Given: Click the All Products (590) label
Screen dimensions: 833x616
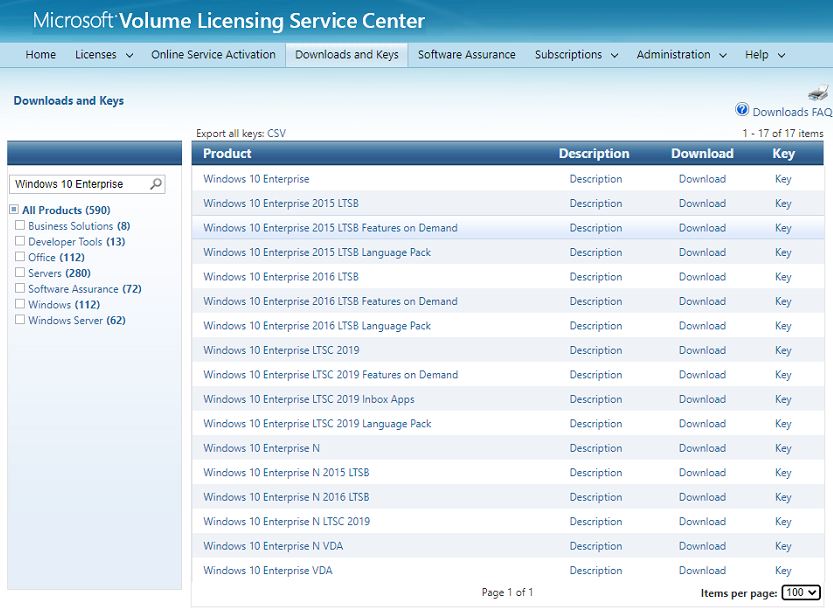Looking at the screenshot, I should pos(66,210).
